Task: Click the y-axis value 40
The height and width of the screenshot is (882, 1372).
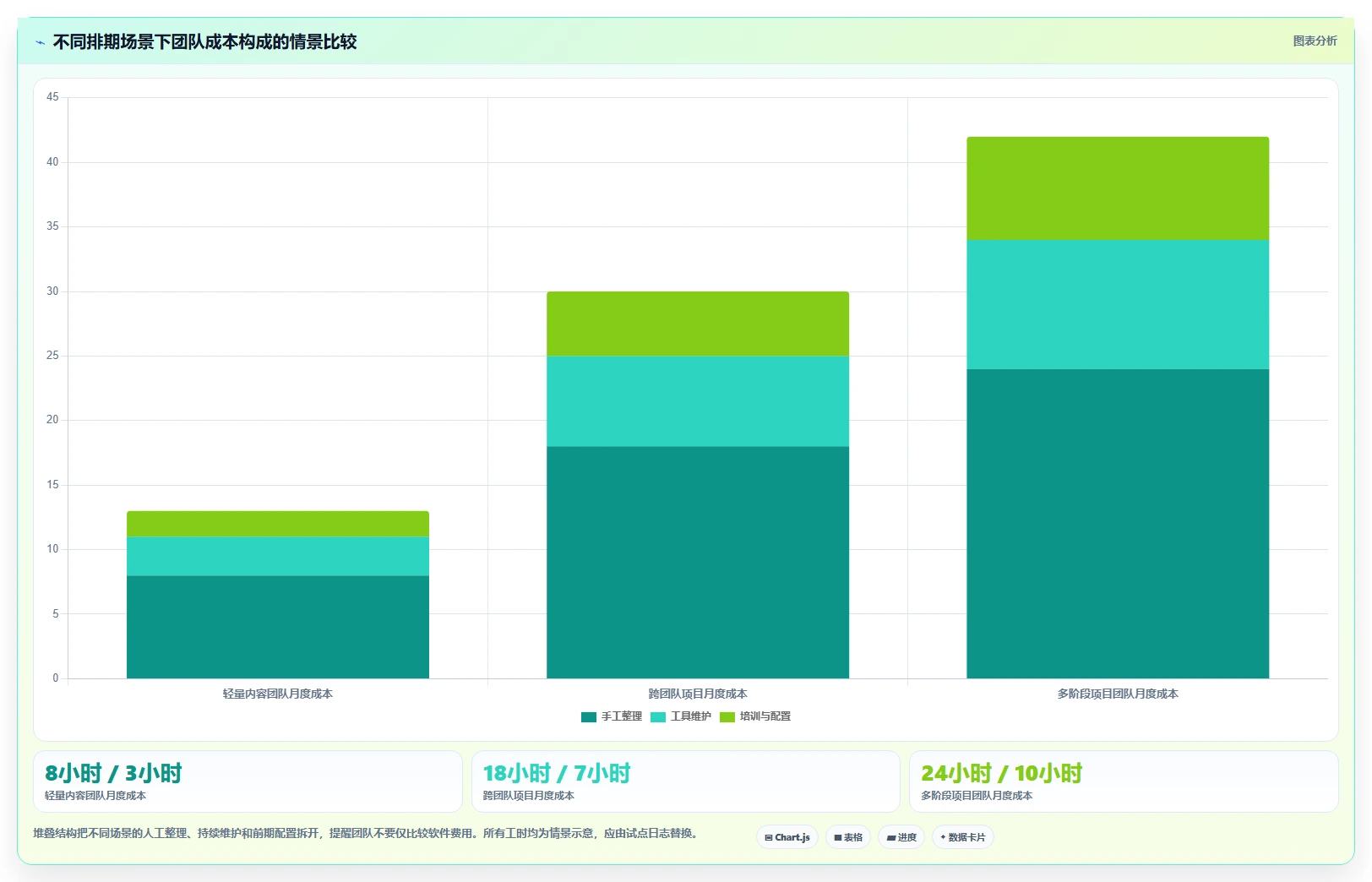Action: (x=52, y=162)
